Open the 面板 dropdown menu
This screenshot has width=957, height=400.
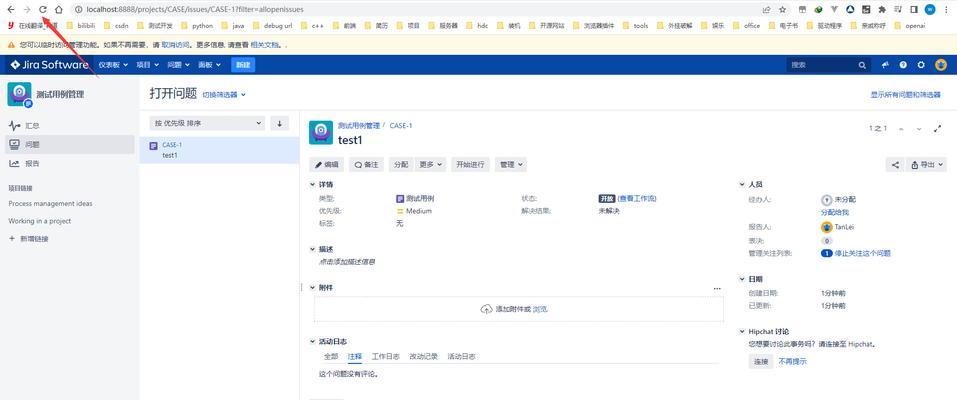[209, 65]
